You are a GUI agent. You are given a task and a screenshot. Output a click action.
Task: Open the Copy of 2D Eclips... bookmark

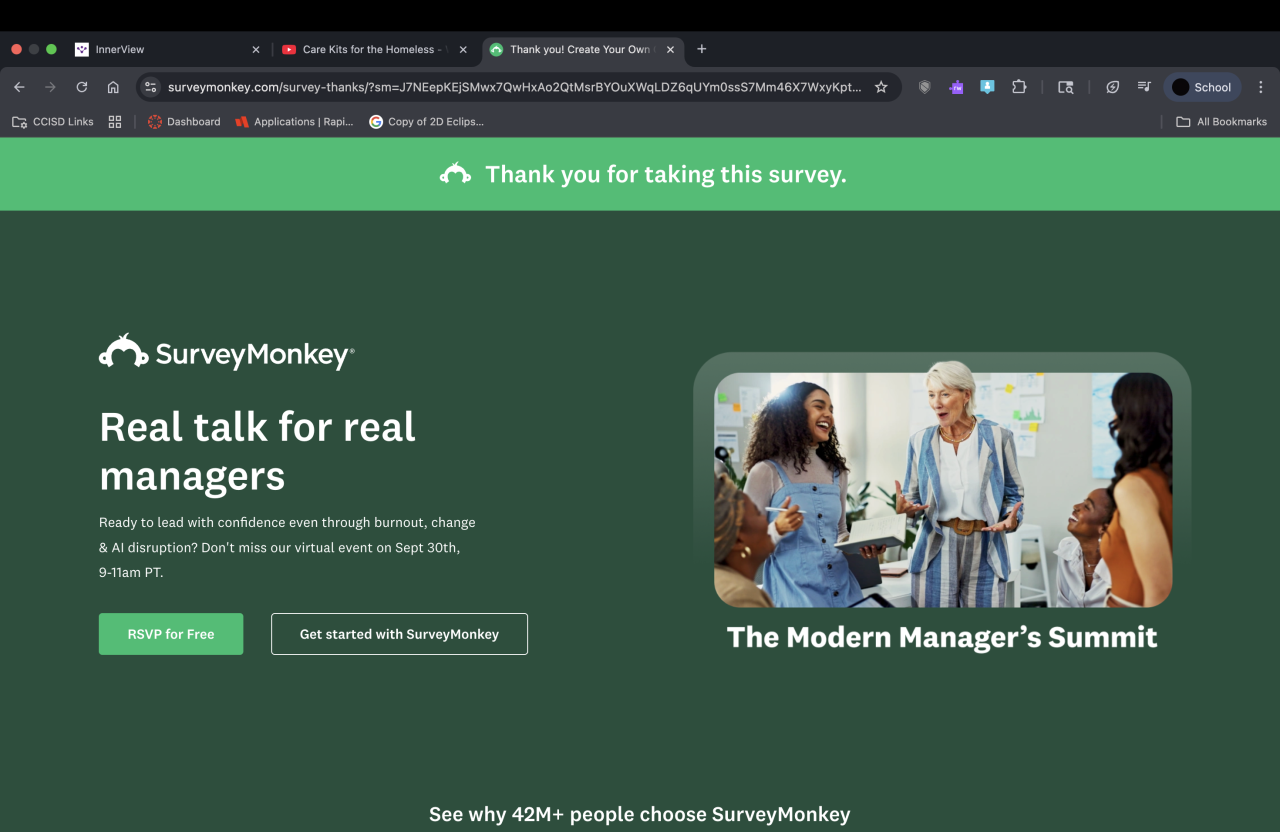[x=426, y=122]
